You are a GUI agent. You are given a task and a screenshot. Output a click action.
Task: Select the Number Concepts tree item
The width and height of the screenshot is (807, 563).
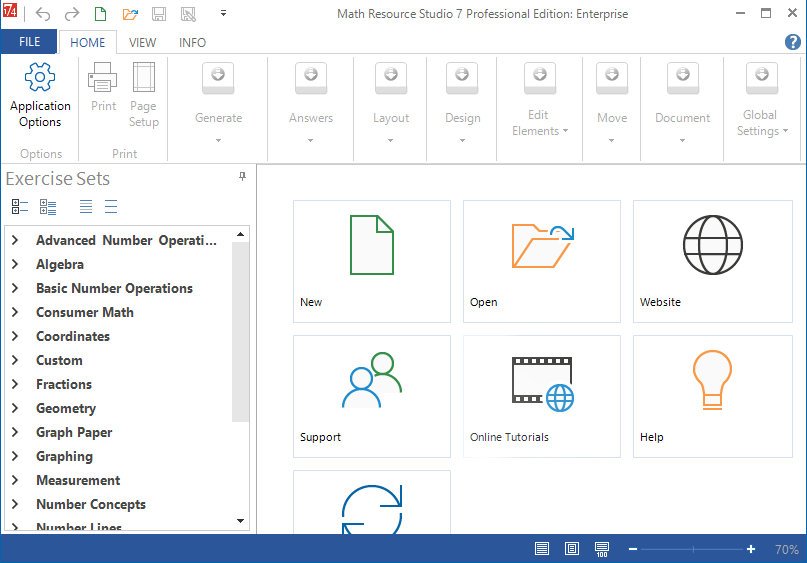(x=91, y=504)
